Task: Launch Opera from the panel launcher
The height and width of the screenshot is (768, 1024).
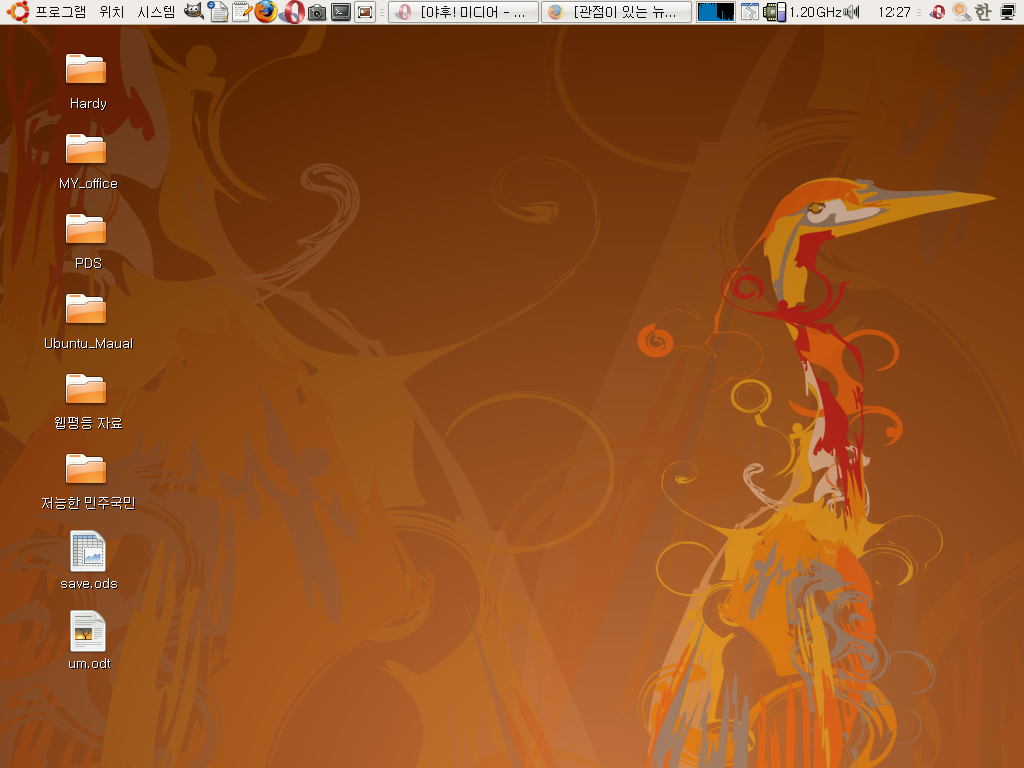Action: click(x=293, y=12)
